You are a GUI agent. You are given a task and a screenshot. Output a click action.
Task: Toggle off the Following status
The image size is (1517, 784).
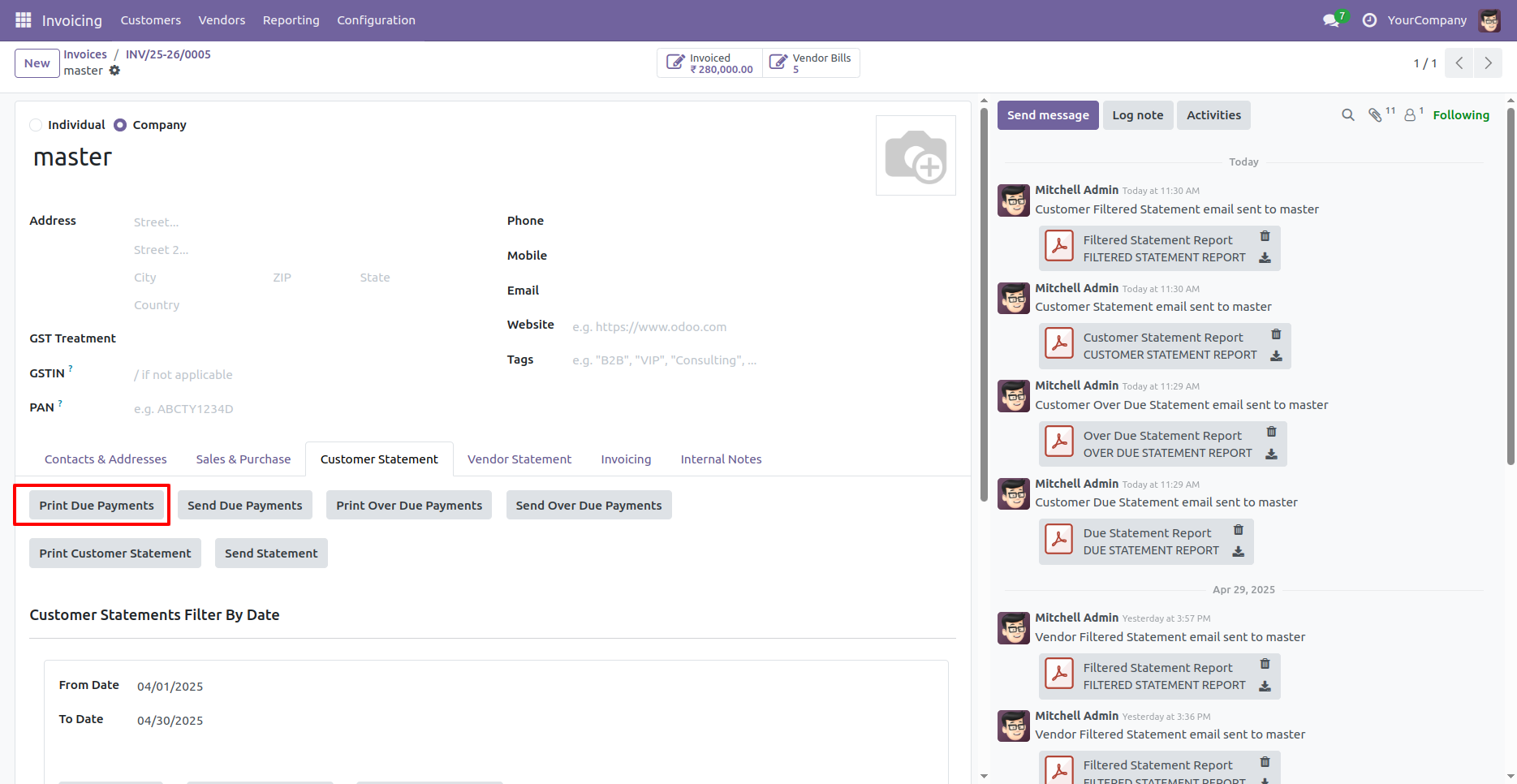tap(1461, 114)
